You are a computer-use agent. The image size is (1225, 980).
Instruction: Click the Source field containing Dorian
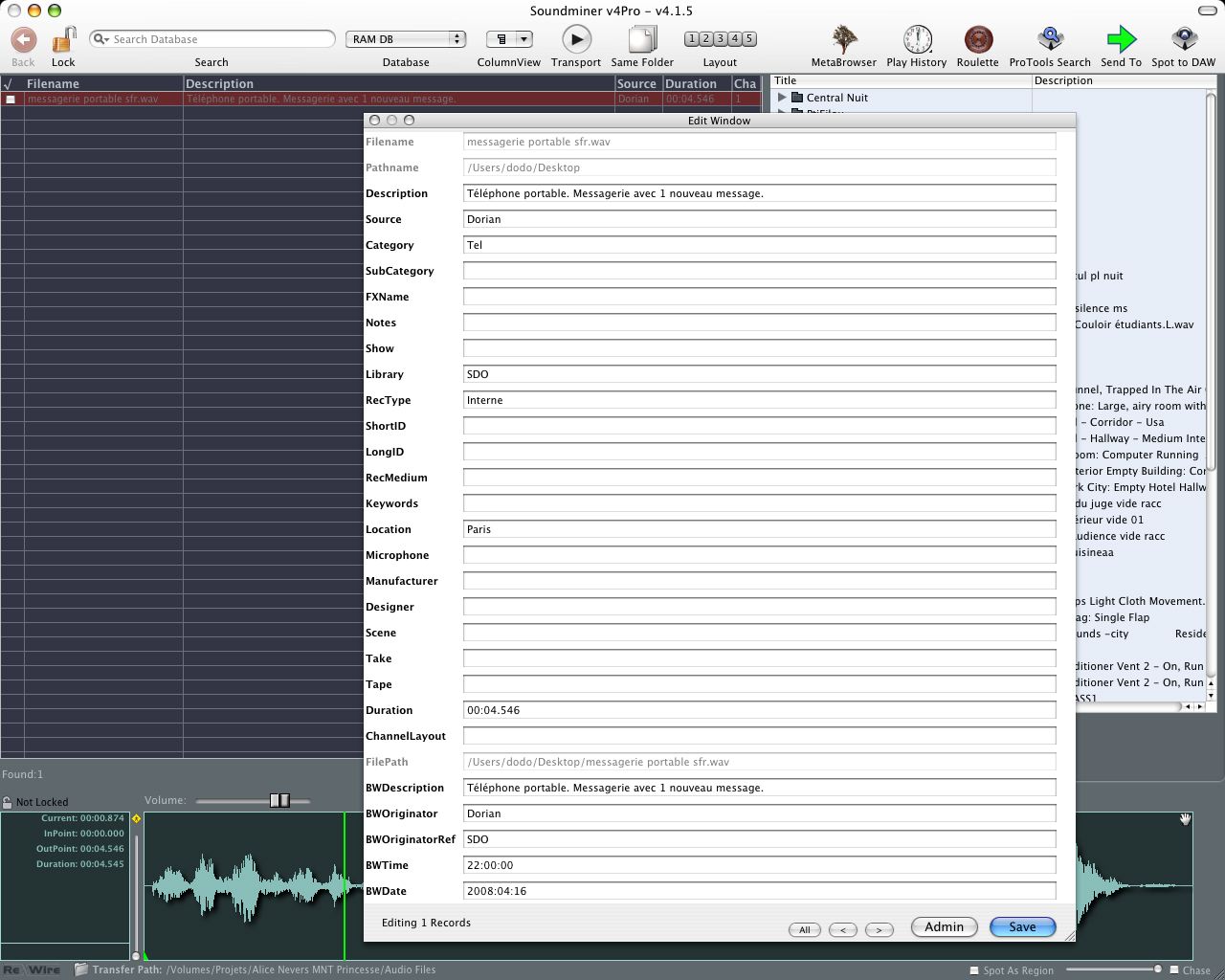coord(759,219)
